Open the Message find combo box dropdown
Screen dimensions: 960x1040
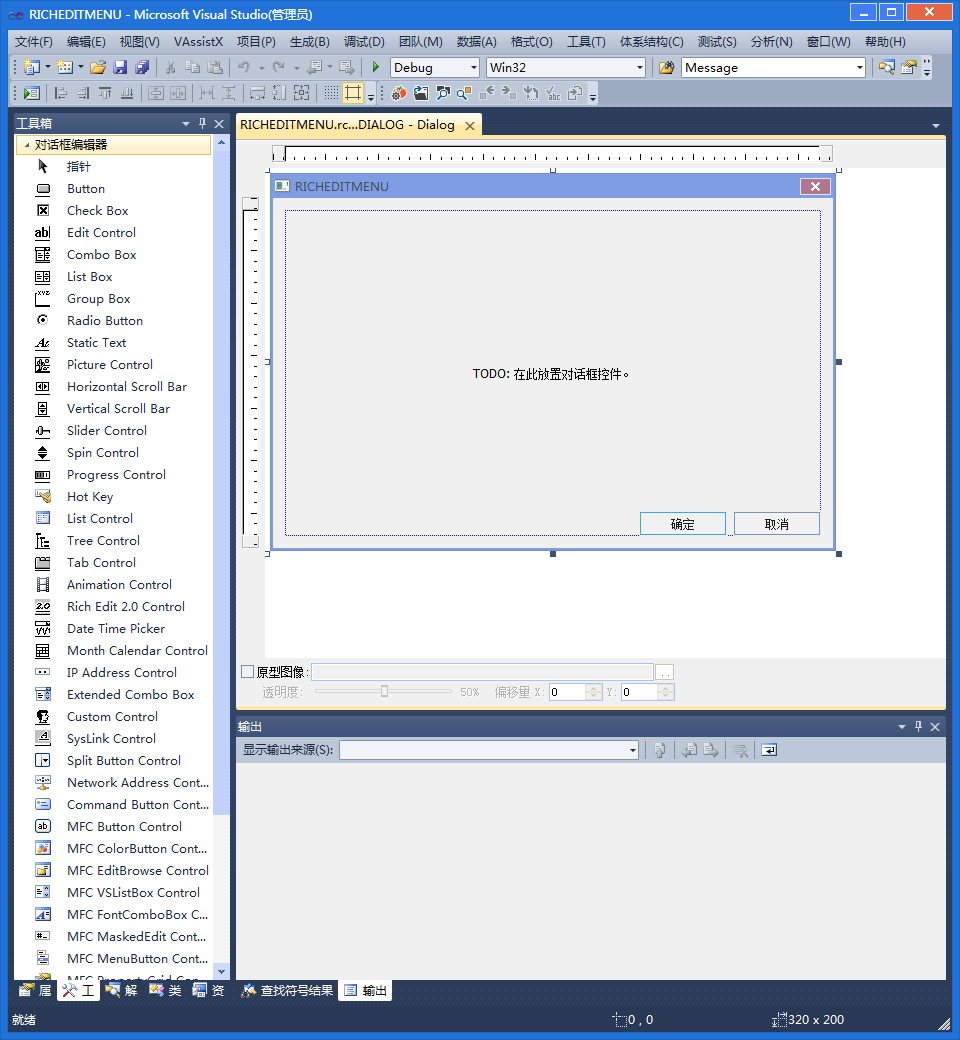coord(860,68)
